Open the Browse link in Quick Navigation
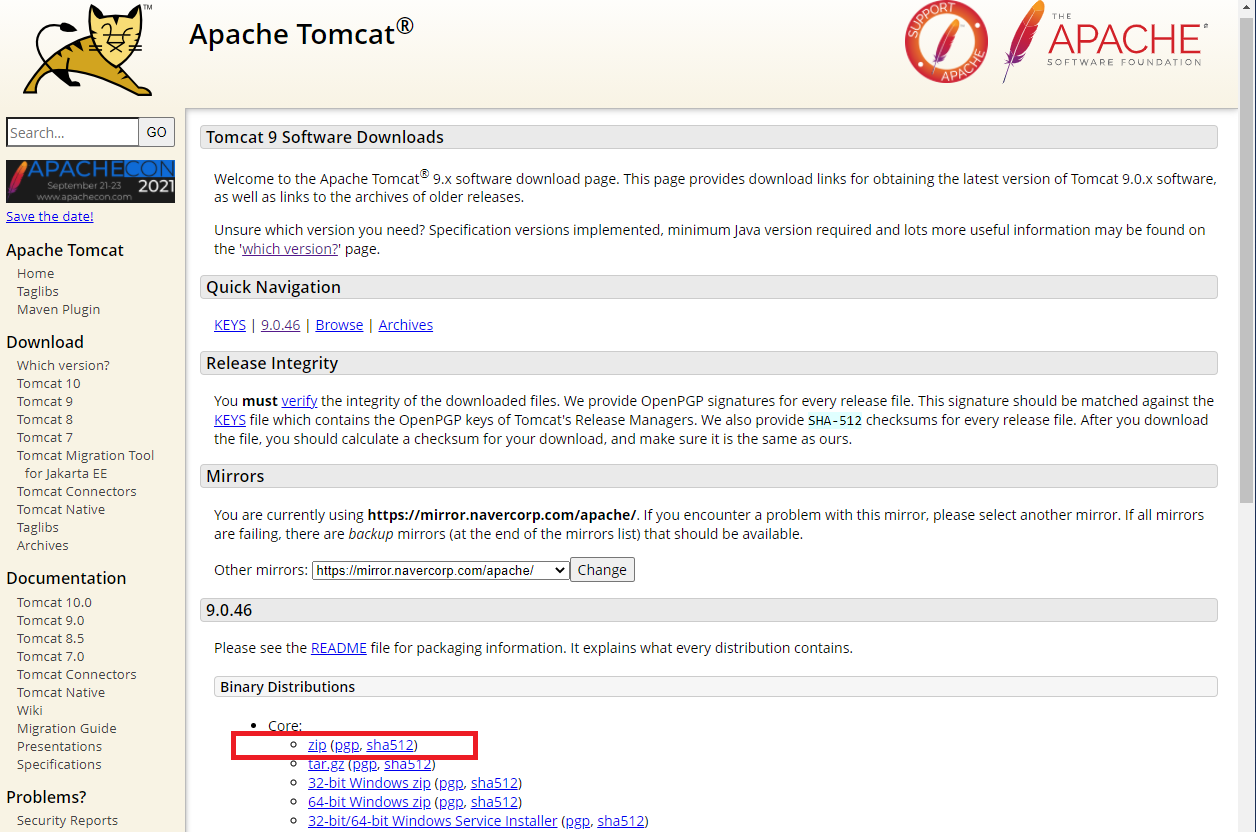Viewport: 1257px width, 834px height. pyautogui.click(x=340, y=325)
